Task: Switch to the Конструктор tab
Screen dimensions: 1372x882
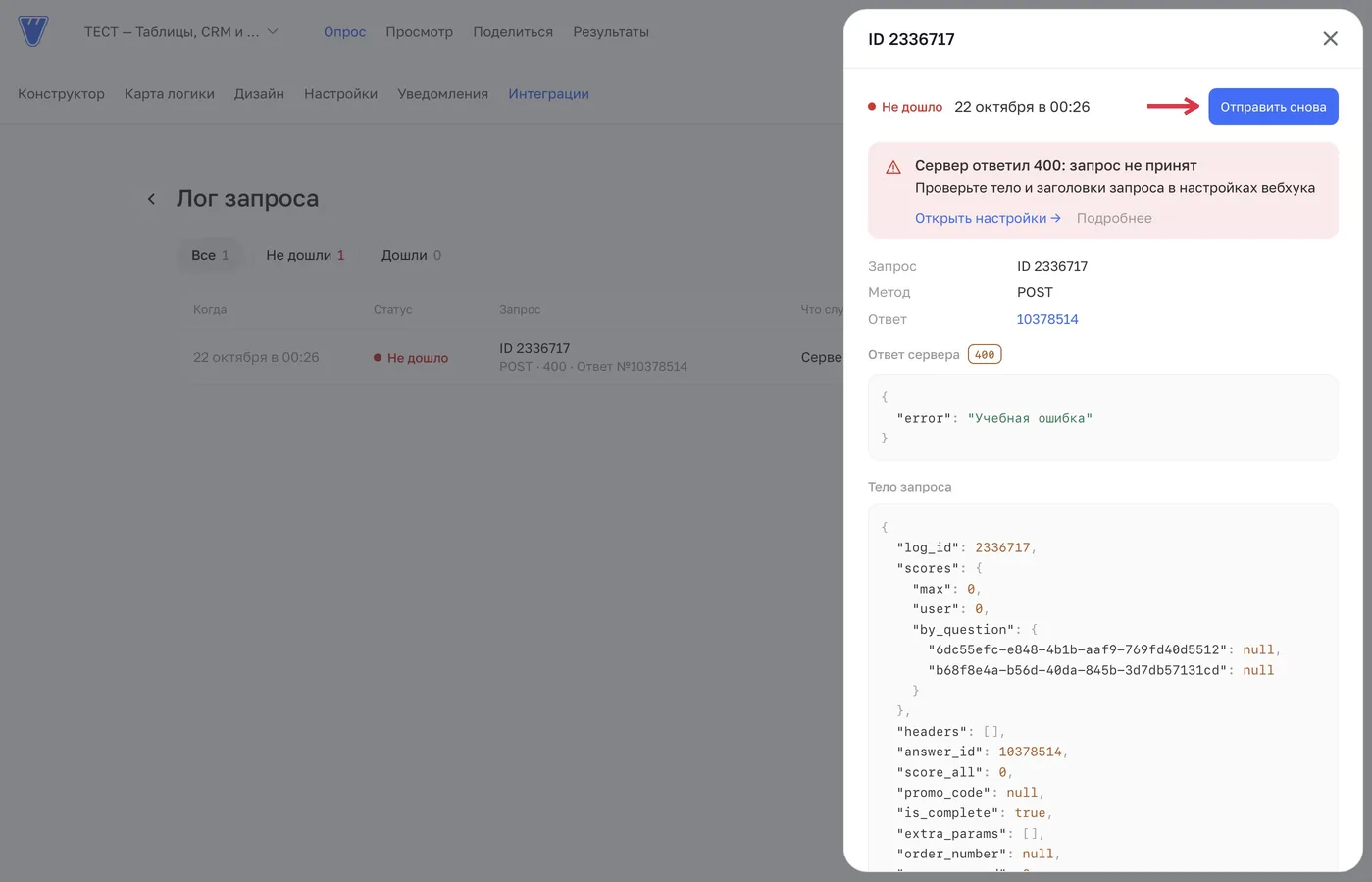Action: click(61, 94)
